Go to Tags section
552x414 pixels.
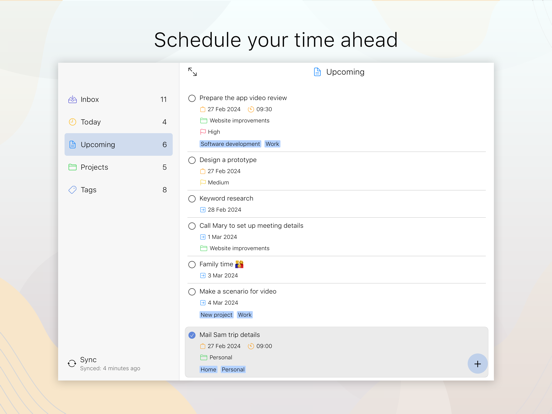tap(119, 190)
